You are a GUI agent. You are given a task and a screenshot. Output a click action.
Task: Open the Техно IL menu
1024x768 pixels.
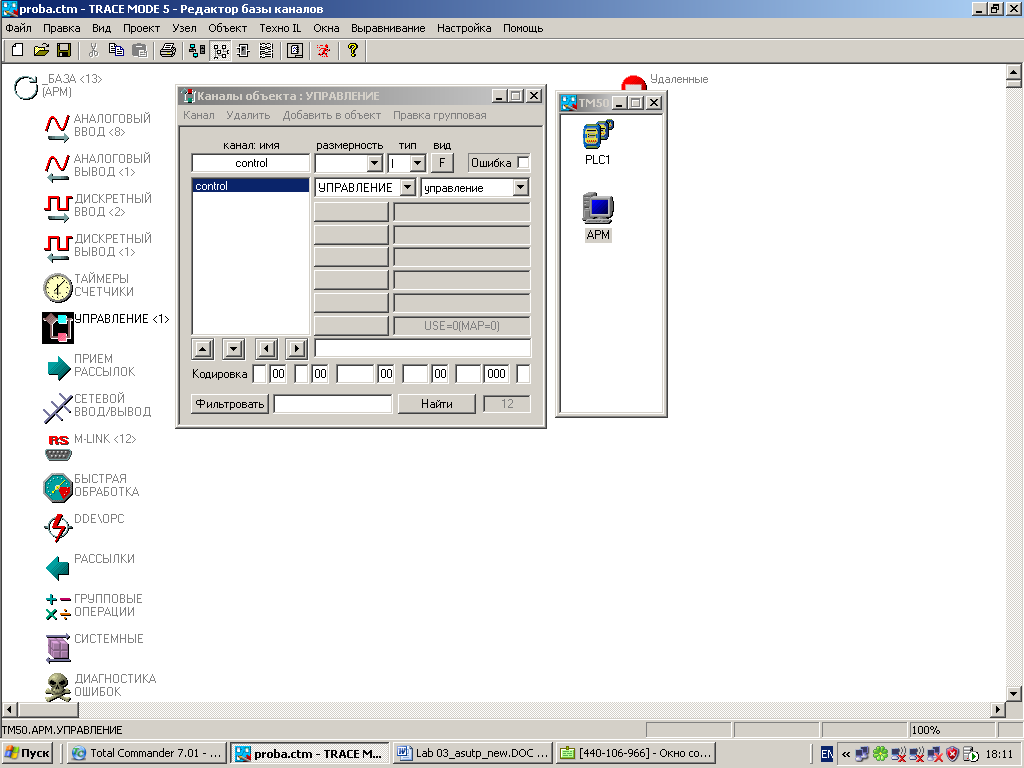[280, 28]
